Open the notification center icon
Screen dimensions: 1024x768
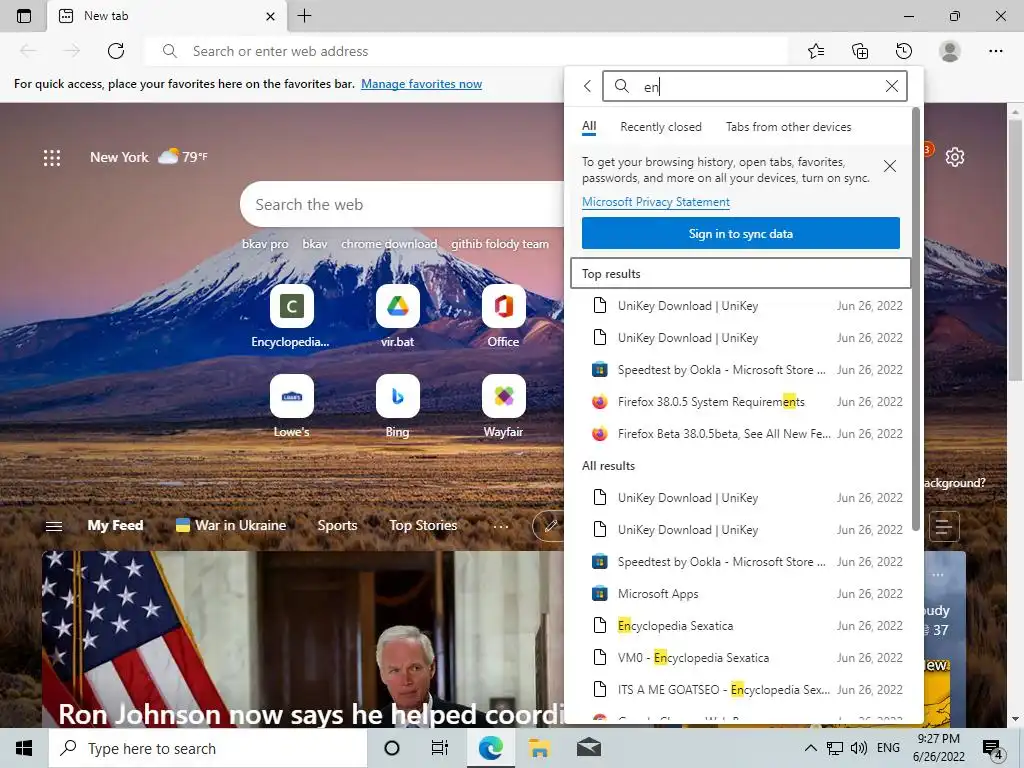point(993,749)
